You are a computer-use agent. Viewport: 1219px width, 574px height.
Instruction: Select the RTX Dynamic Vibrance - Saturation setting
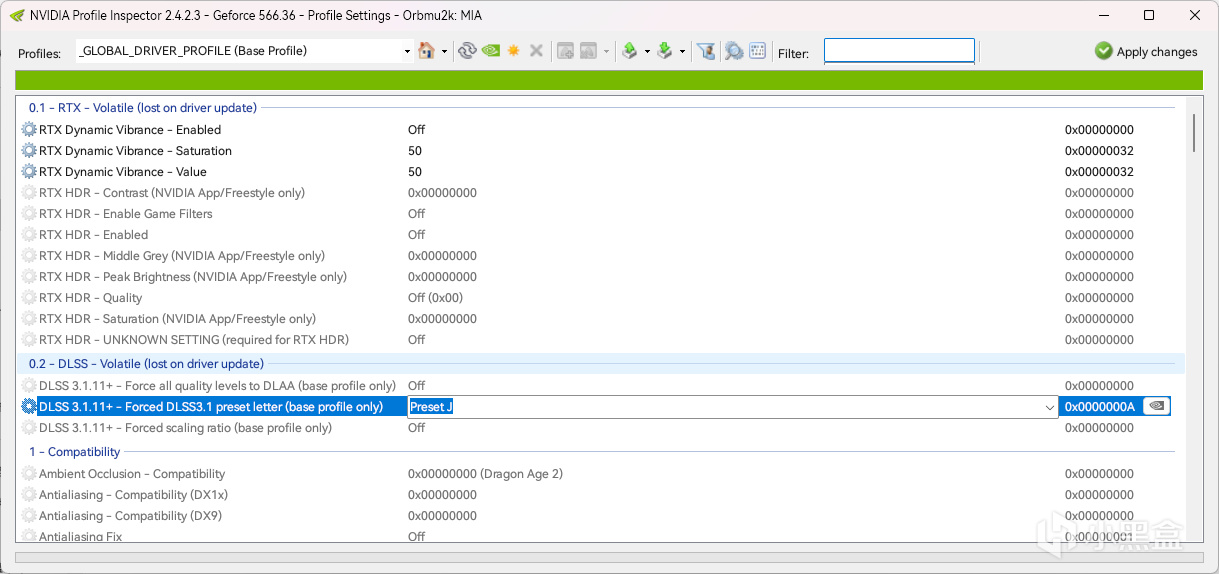click(x=135, y=151)
